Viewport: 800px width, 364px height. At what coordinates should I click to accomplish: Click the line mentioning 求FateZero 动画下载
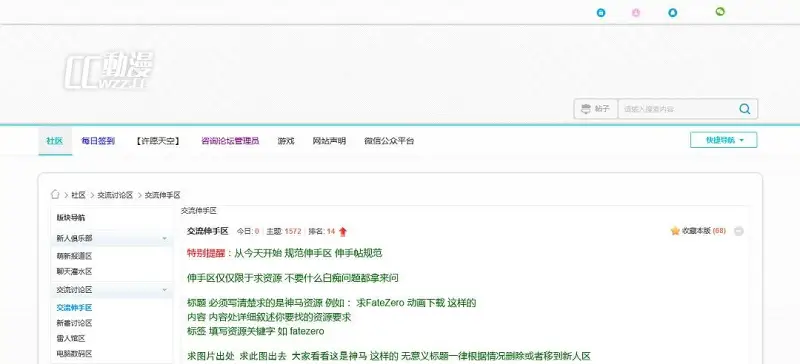[x=332, y=303]
